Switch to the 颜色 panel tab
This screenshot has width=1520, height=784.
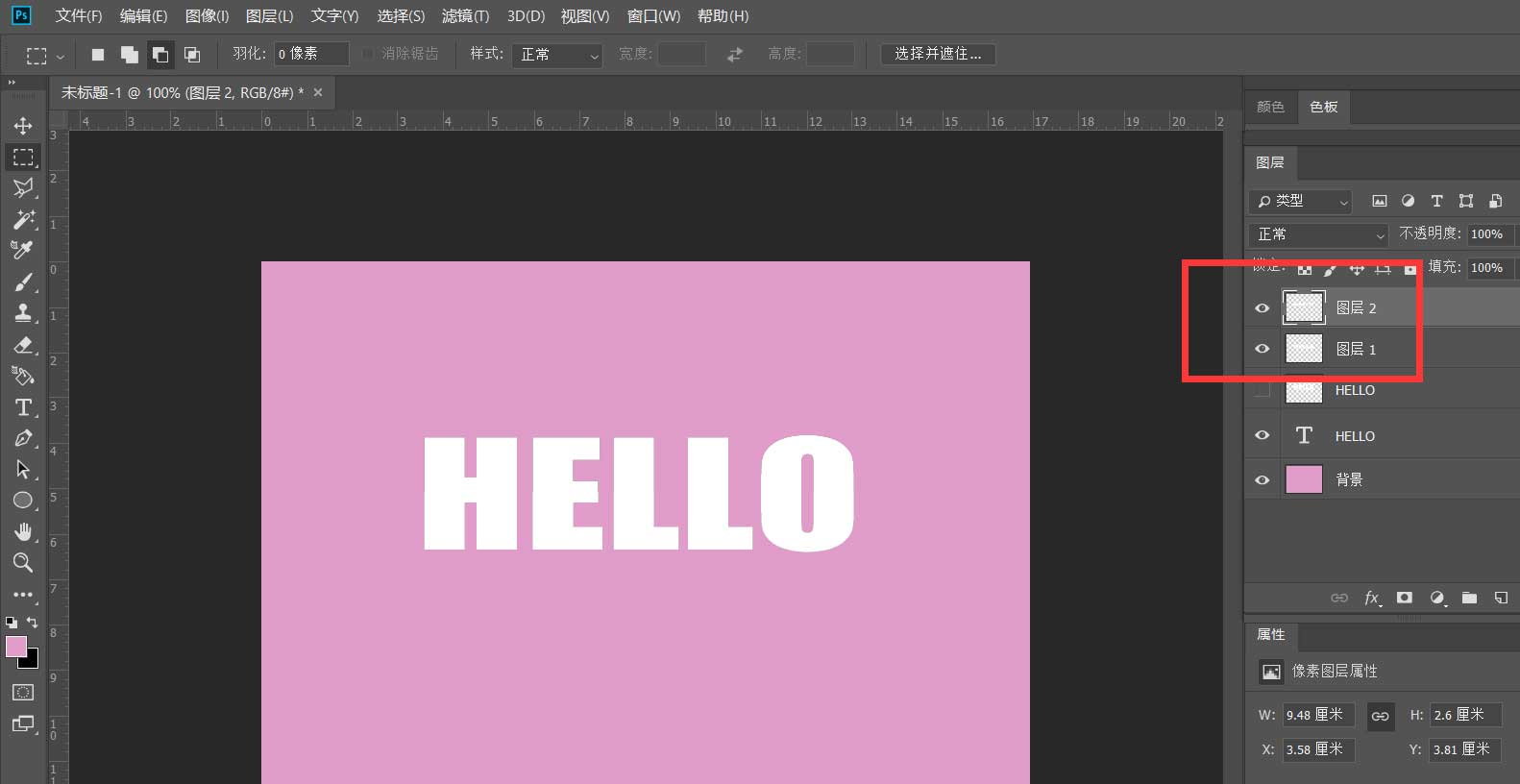click(1270, 107)
